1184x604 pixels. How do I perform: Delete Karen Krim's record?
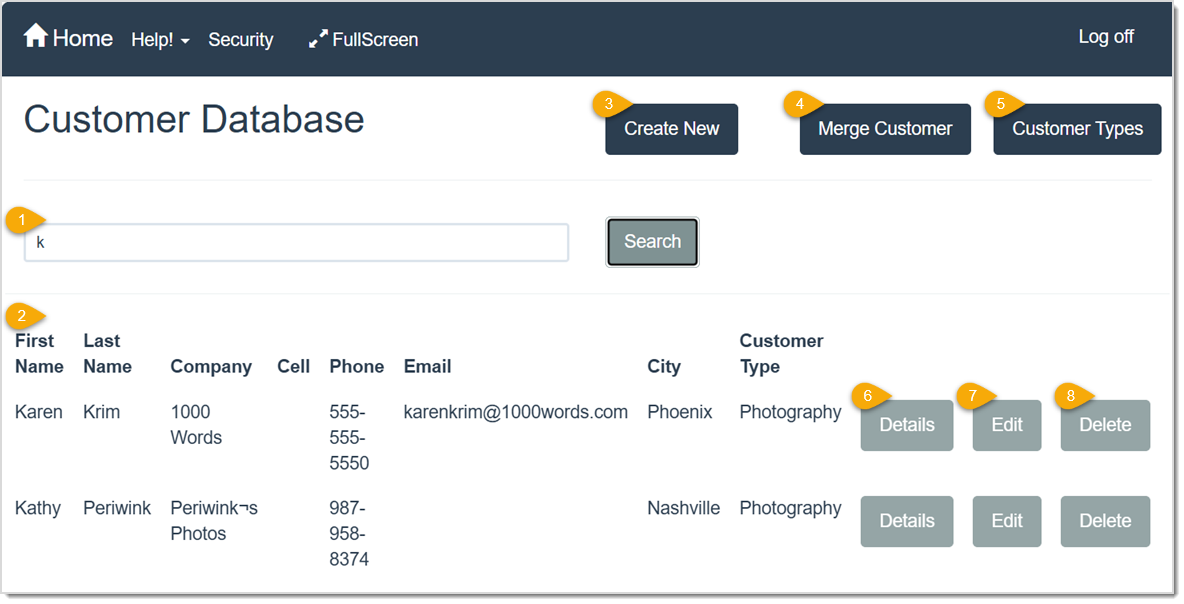1105,425
